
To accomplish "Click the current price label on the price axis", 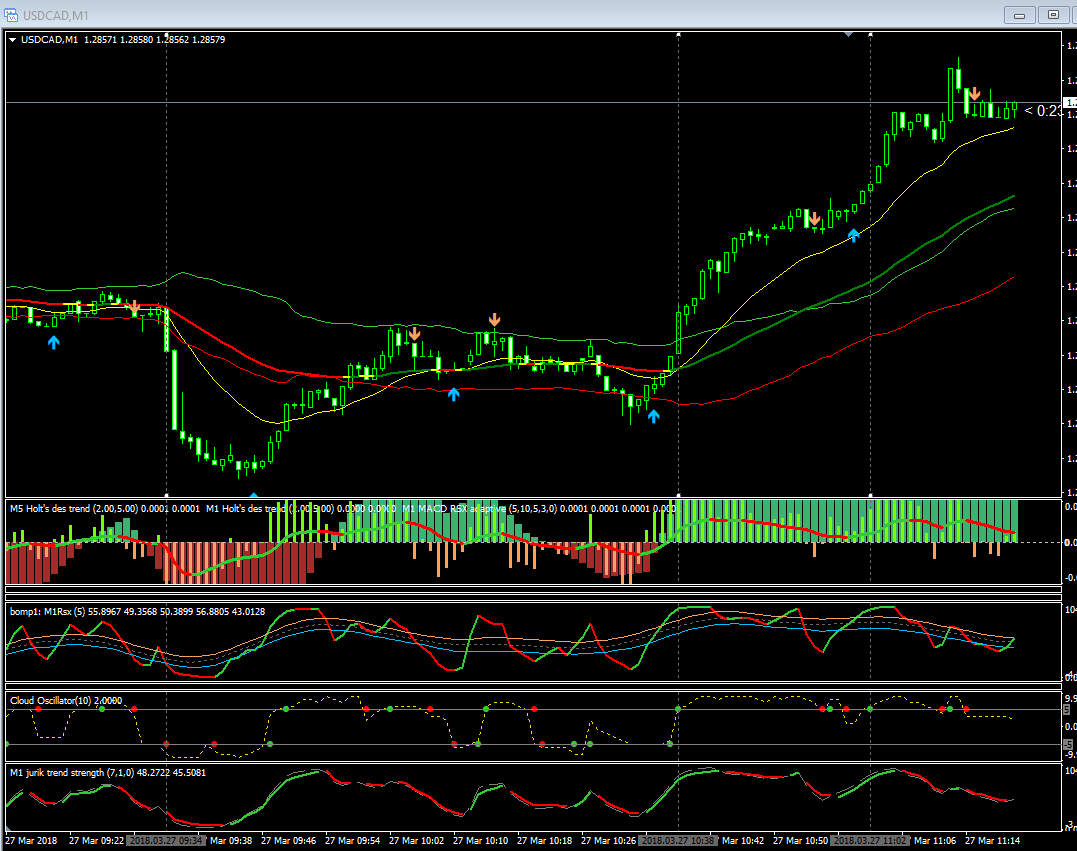I will 1069,102.
